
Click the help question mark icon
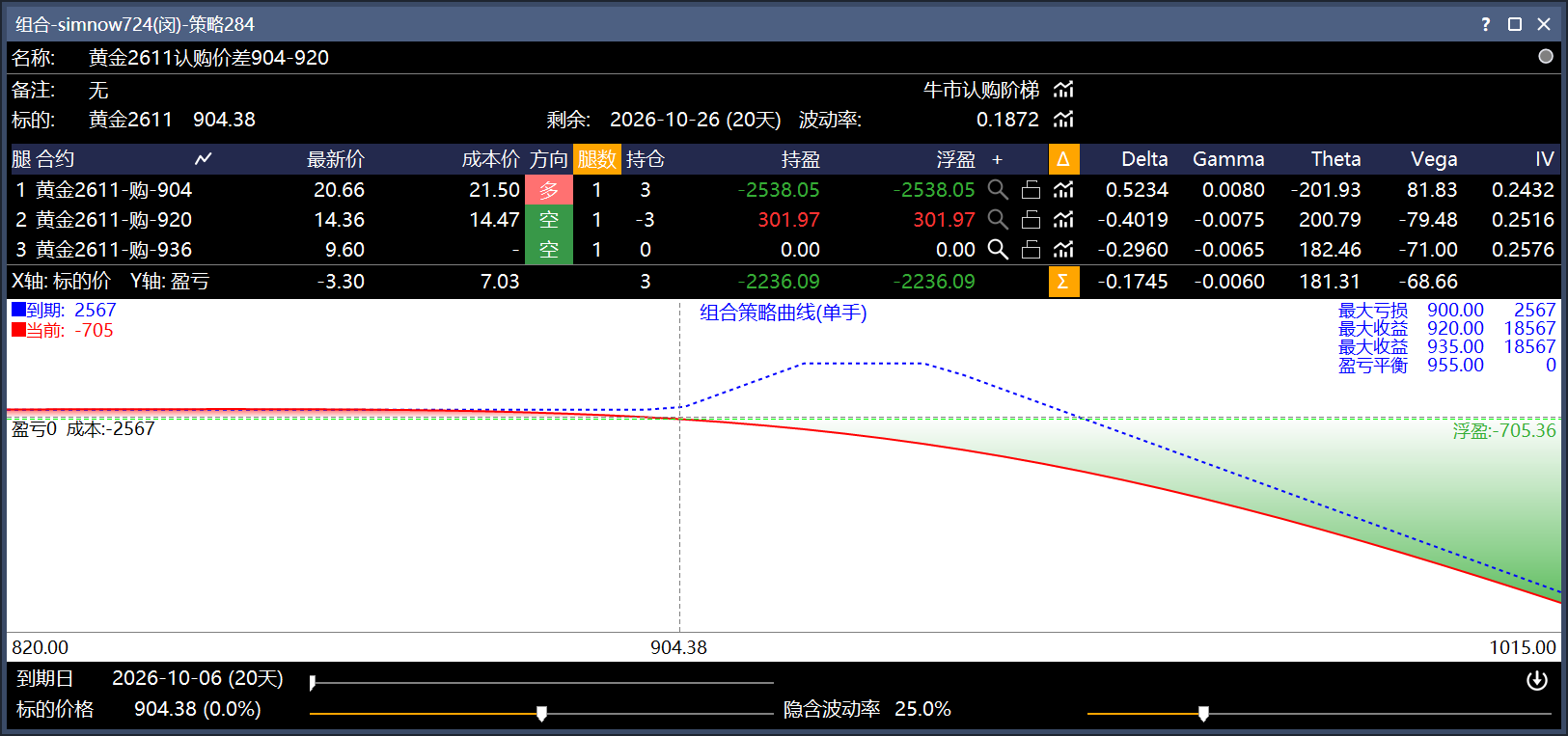(1486, 24)
